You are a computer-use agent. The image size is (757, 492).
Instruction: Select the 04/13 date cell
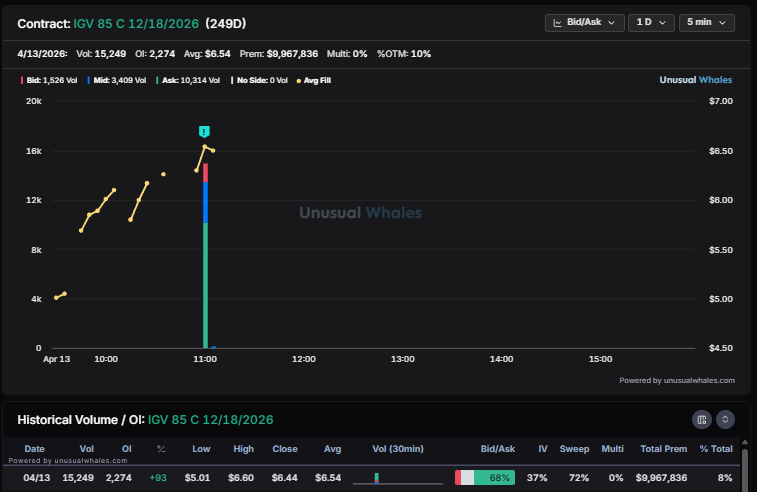[36, 478]
